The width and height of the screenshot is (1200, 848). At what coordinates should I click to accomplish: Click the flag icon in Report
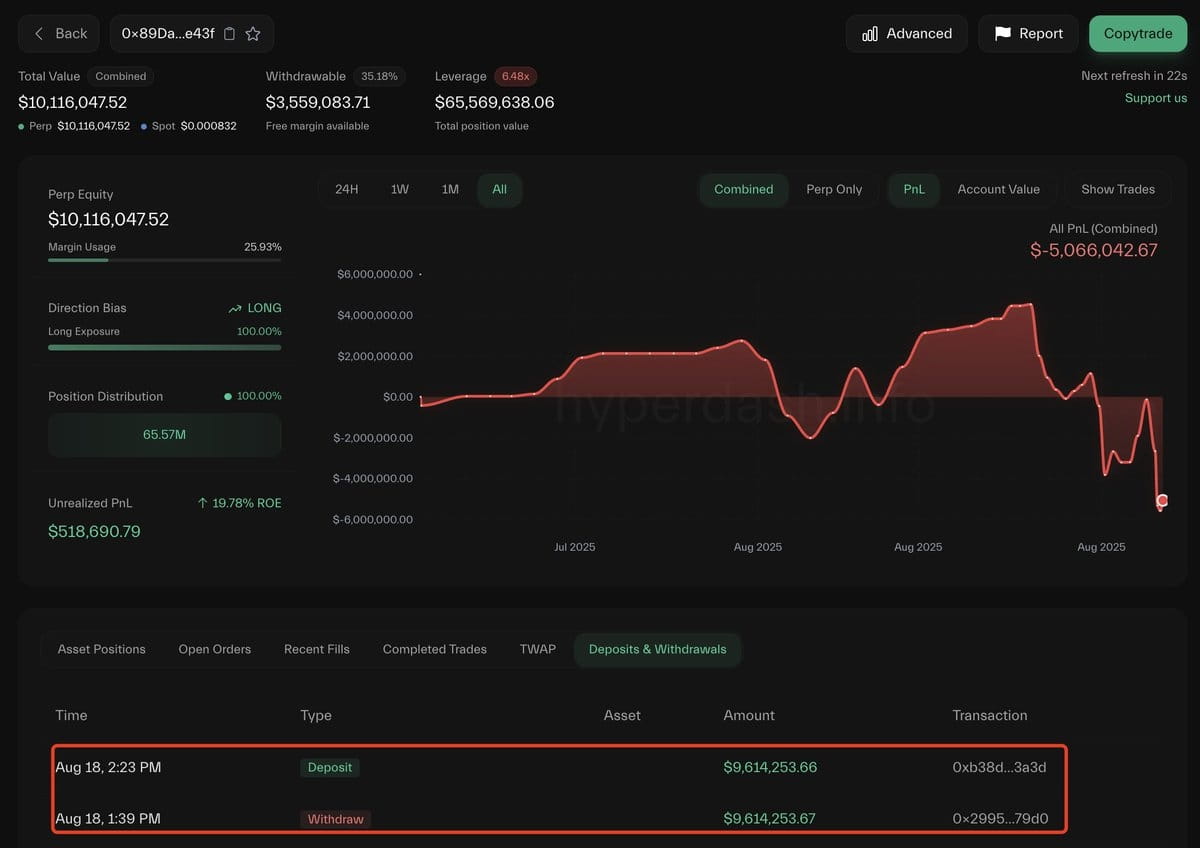(x=1002, y=34)
